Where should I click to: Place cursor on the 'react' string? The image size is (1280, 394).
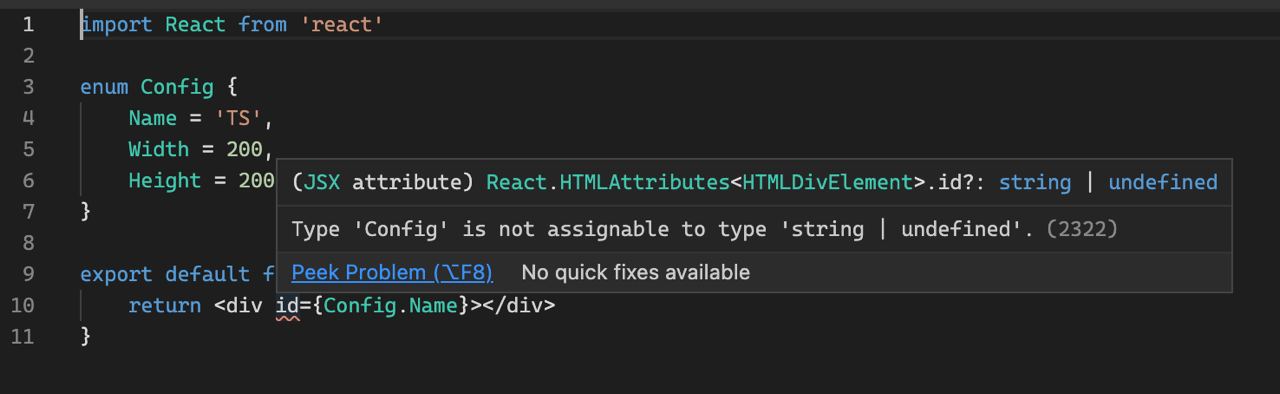[343, 24]
